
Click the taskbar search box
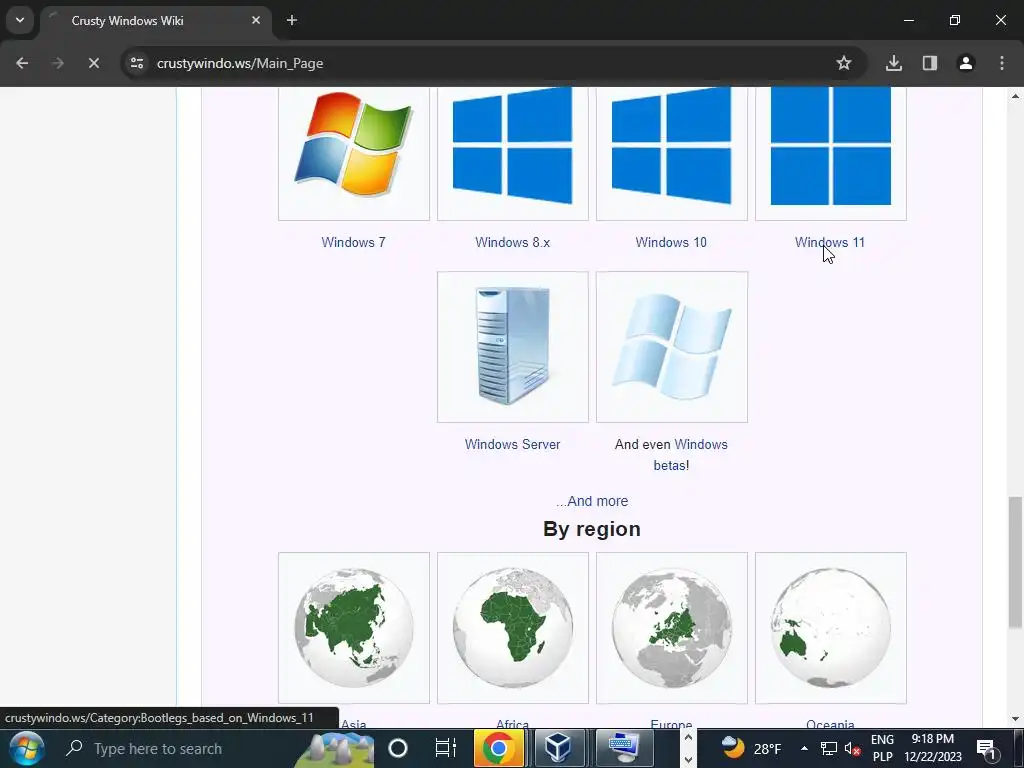click(216, 748)
